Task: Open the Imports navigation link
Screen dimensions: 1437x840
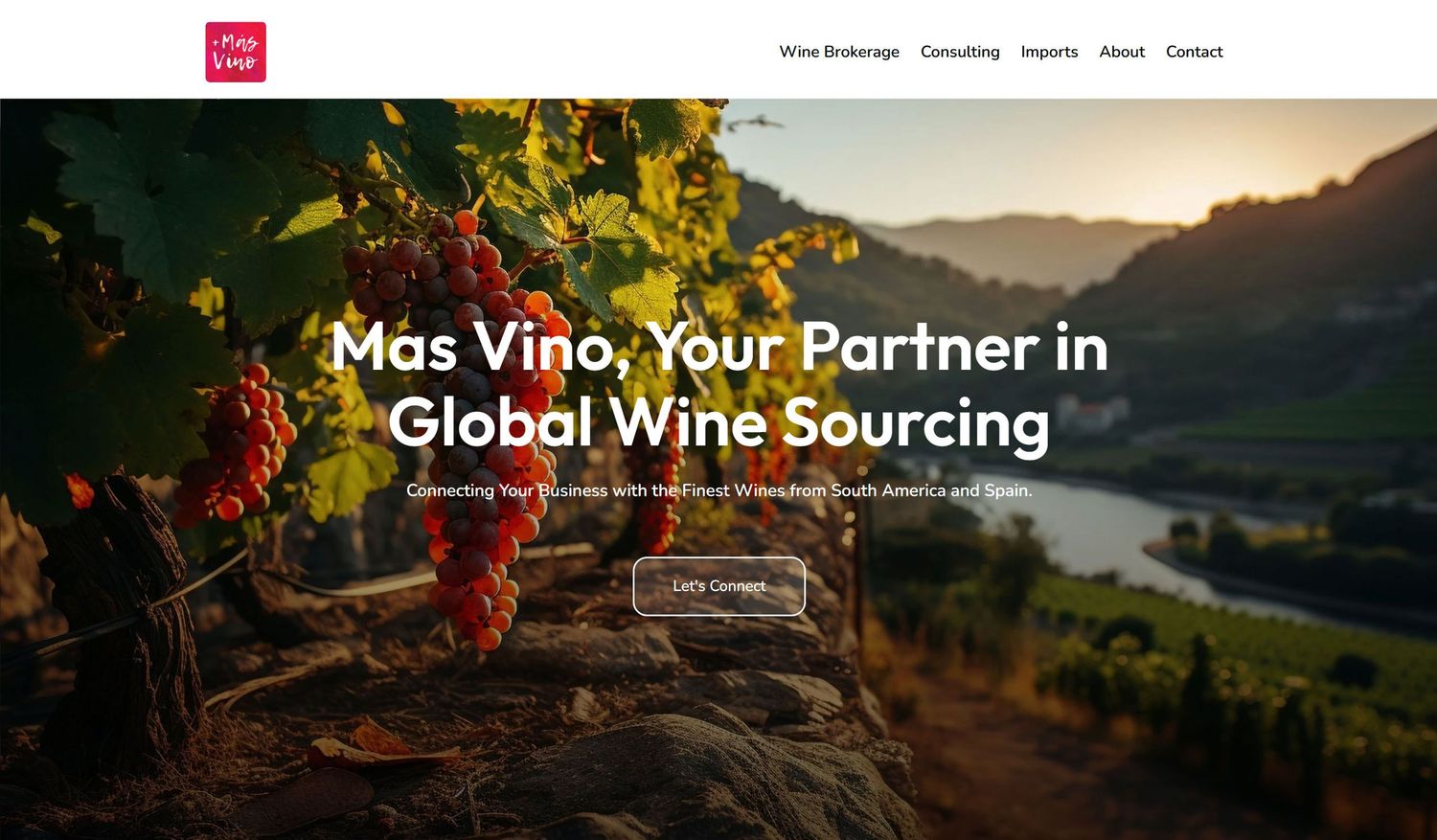Action: click(x=1049, y=52)
